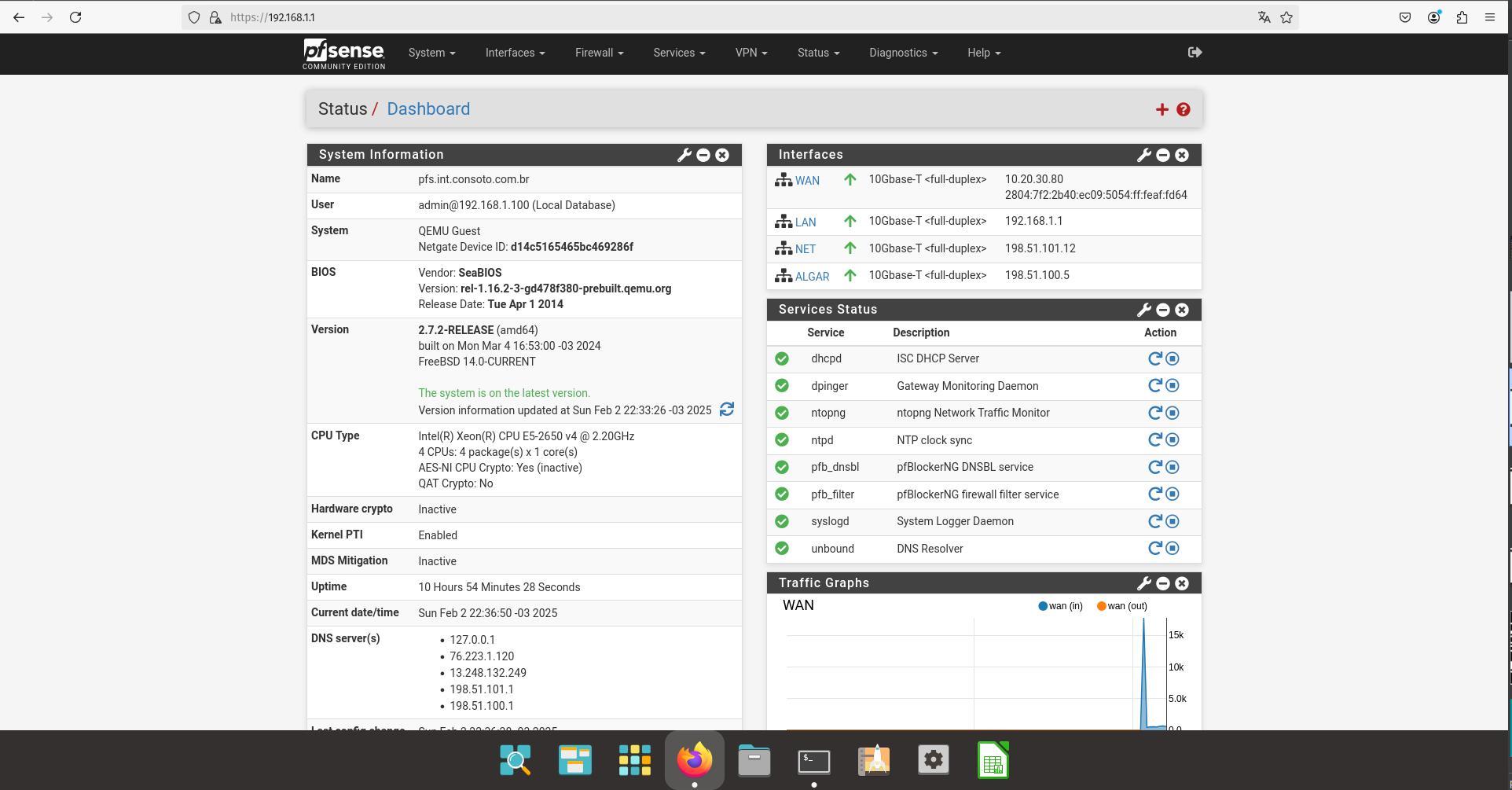Configure Interfaces widget with wrench icon

click(1143, 155)
